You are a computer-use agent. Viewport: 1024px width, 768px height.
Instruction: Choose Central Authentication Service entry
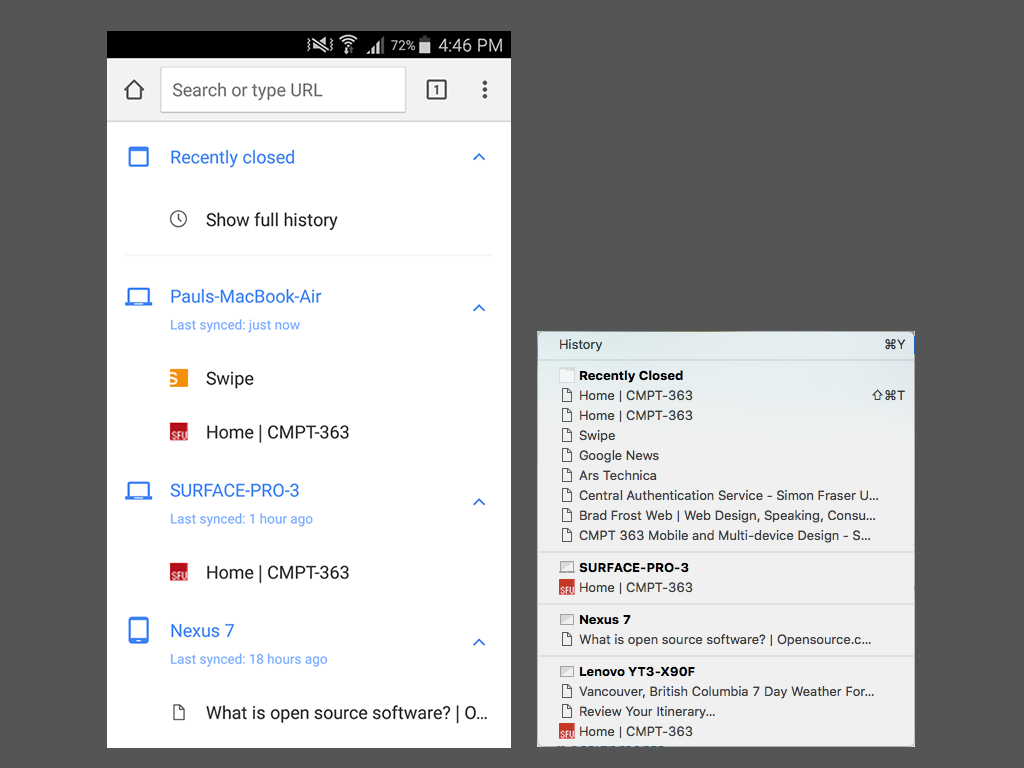726,496
